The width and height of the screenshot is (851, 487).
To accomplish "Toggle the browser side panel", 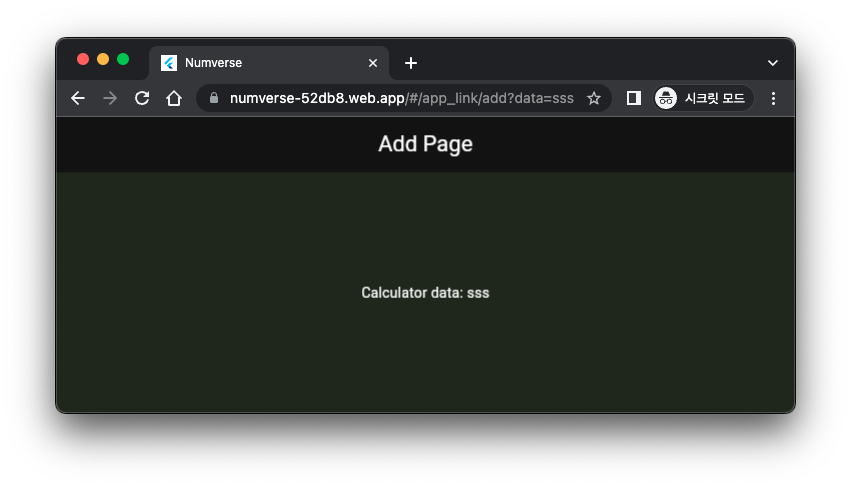I will pyautogui.click(x=633, y=98).
